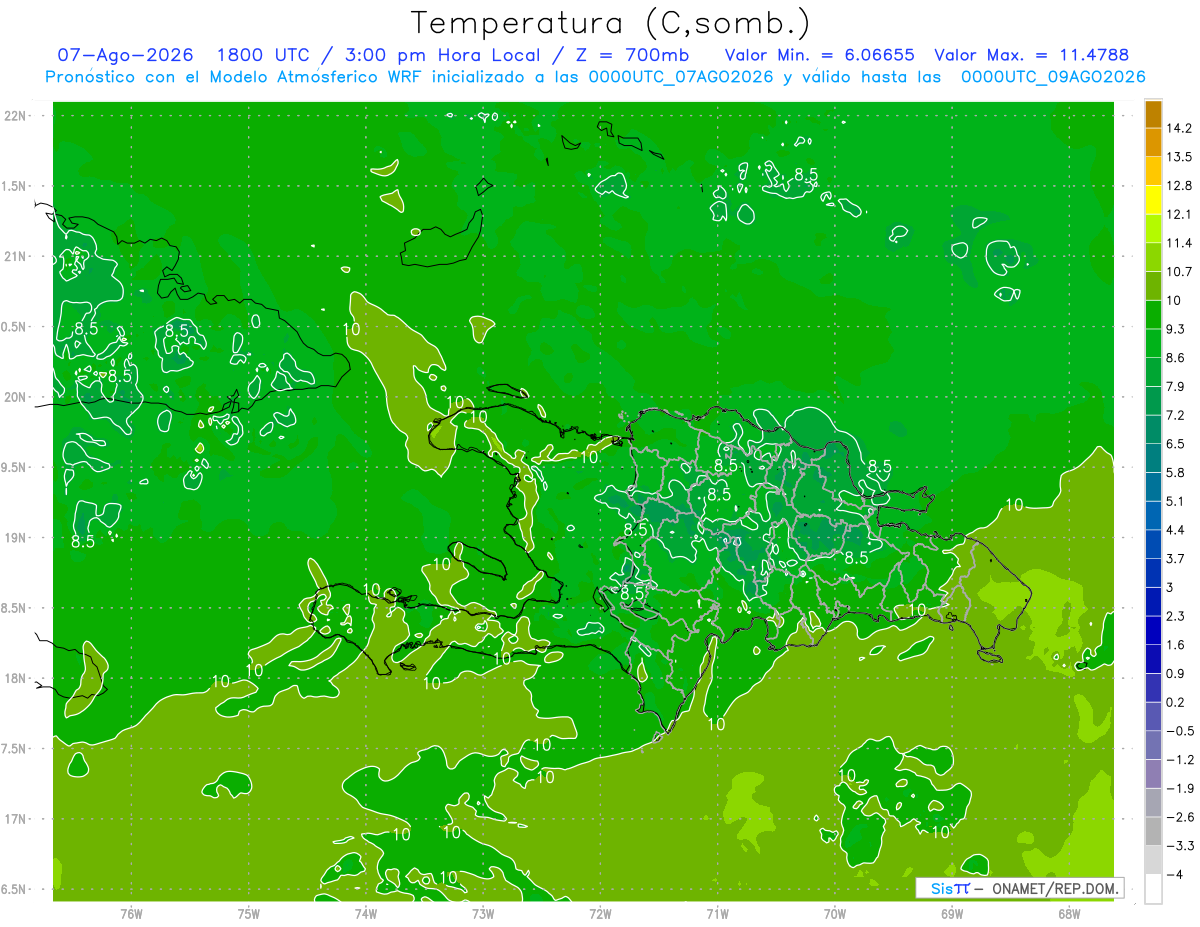Image resolution: width=1200 pixels, height=927 pixels.
Task: Click the "Valor Max. = 11.4788" readout
Action: (x=1030, y=55)
